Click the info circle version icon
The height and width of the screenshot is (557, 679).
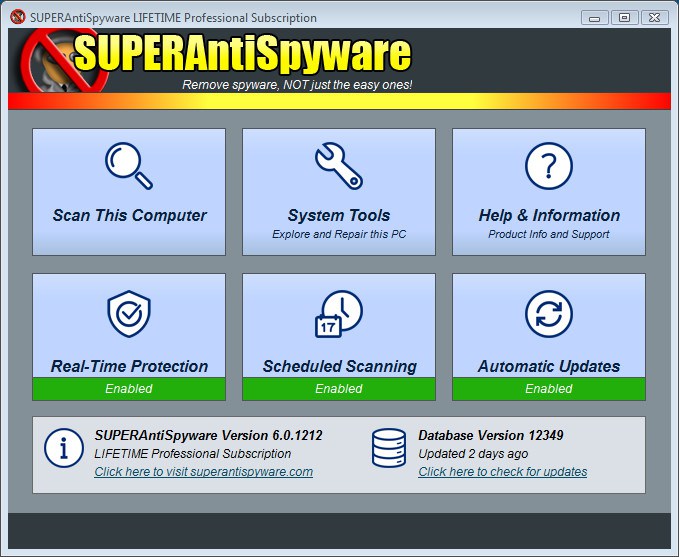point(64,448)
